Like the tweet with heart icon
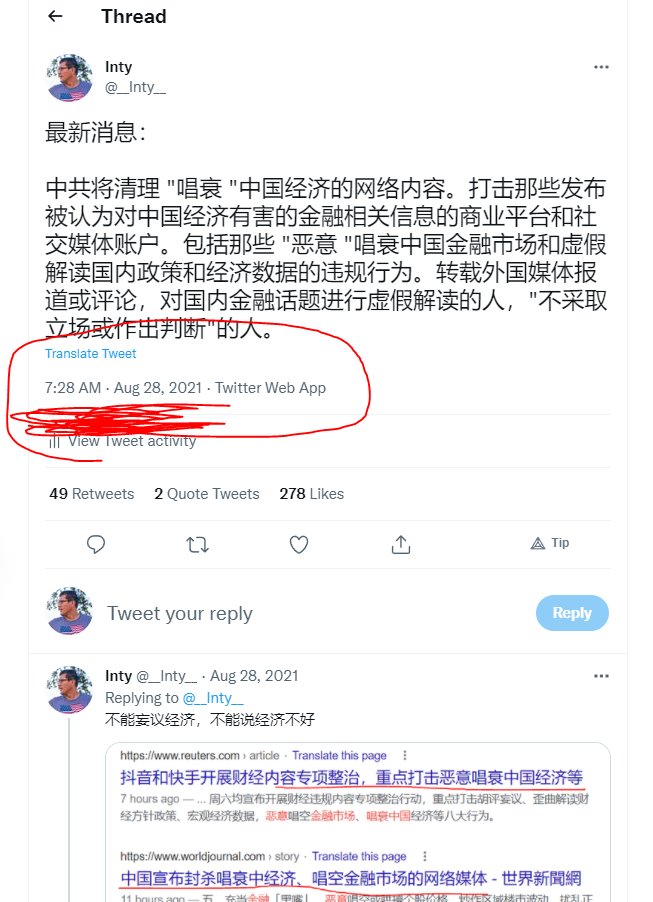This screenshot has width=653, height=902. click(299, 544)
